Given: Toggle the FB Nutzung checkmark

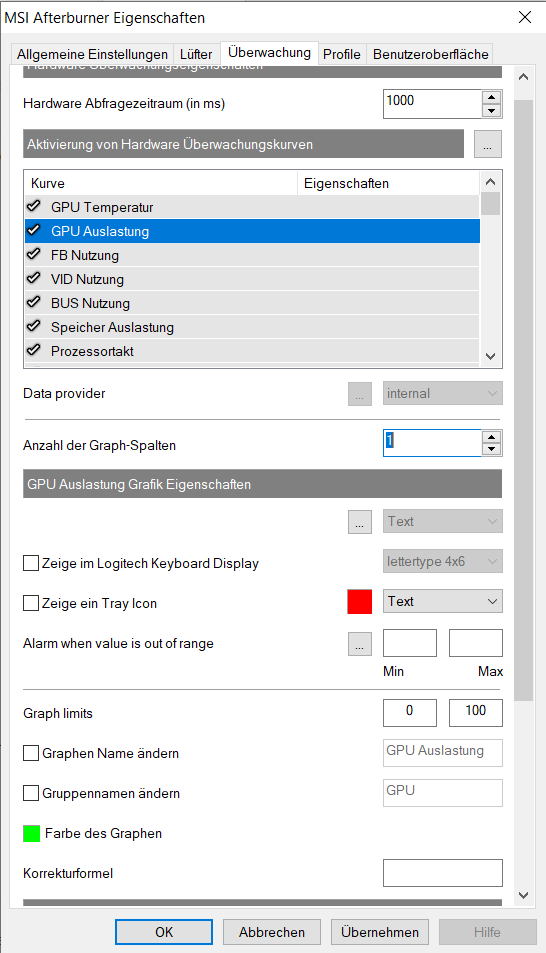Looking at the screenshot, I should pos(34,255).
